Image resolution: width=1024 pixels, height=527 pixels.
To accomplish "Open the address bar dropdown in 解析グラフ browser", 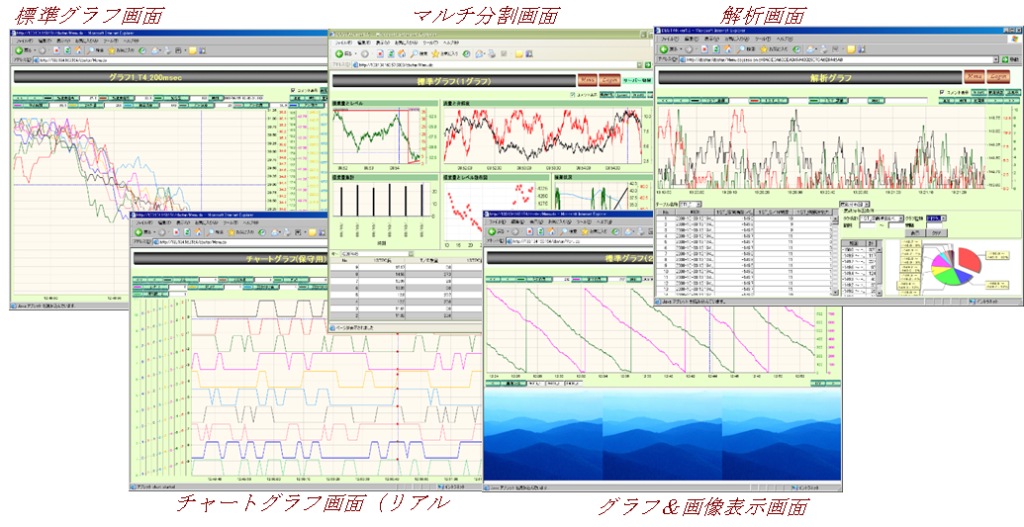I will (997, 60).
